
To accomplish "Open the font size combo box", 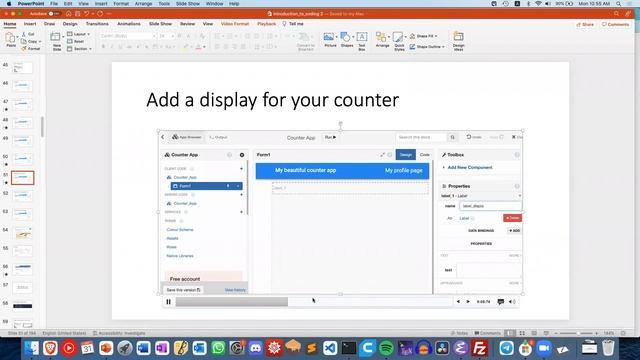I will coord(167,36).
